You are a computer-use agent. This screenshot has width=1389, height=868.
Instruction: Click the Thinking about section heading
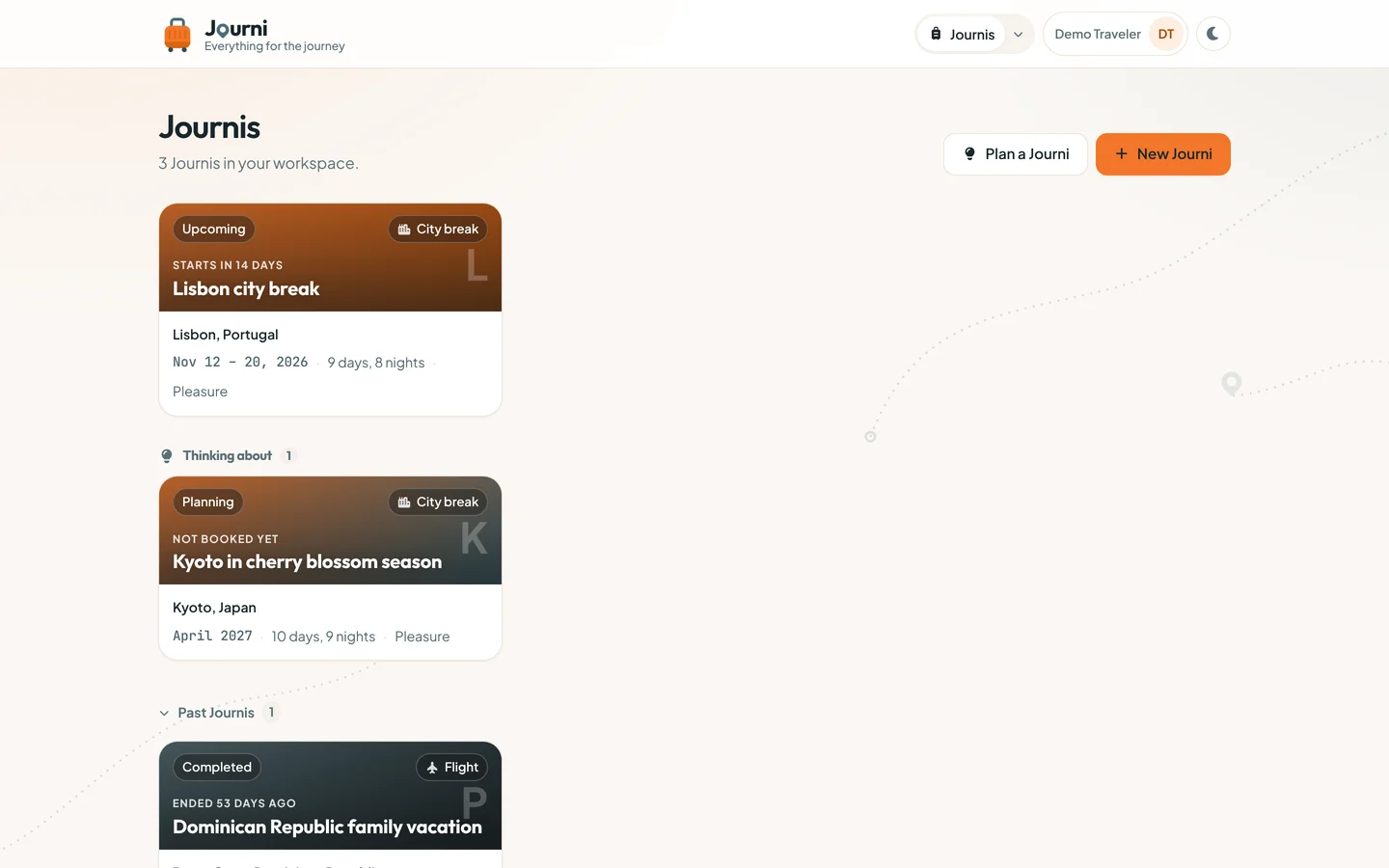click(228, 455)
